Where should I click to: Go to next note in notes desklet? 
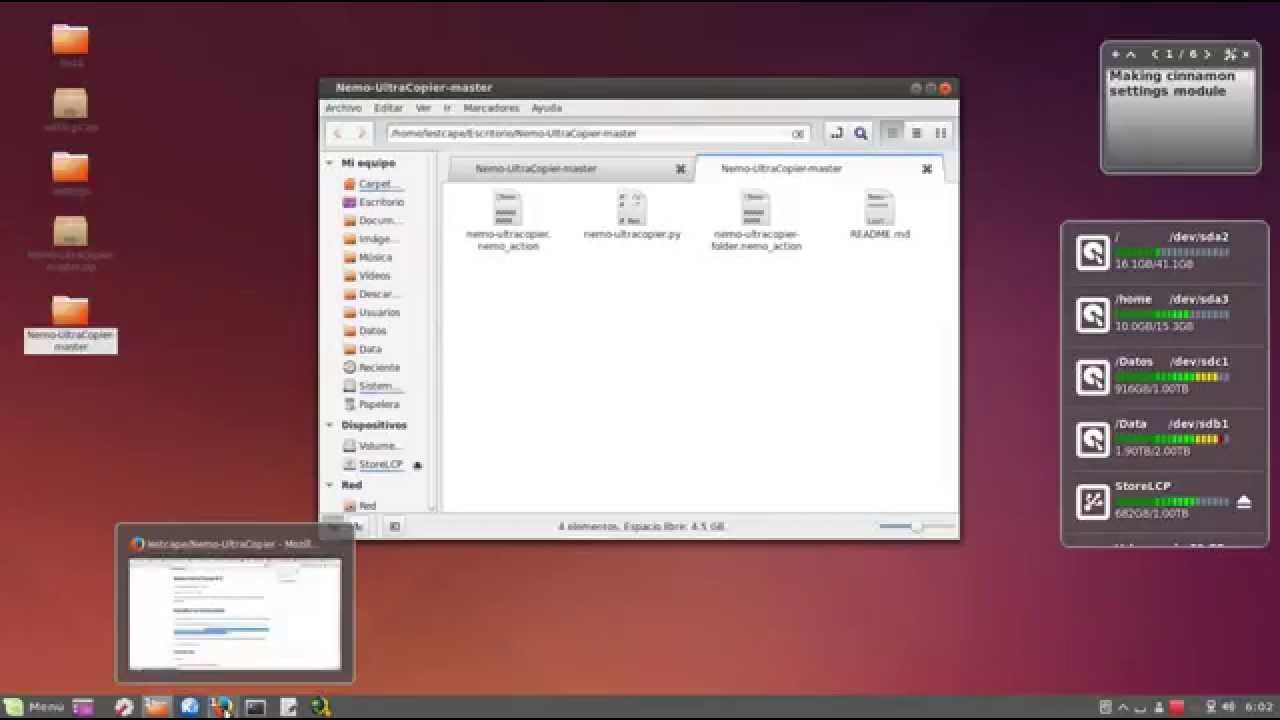click(x=1208, y=54)
